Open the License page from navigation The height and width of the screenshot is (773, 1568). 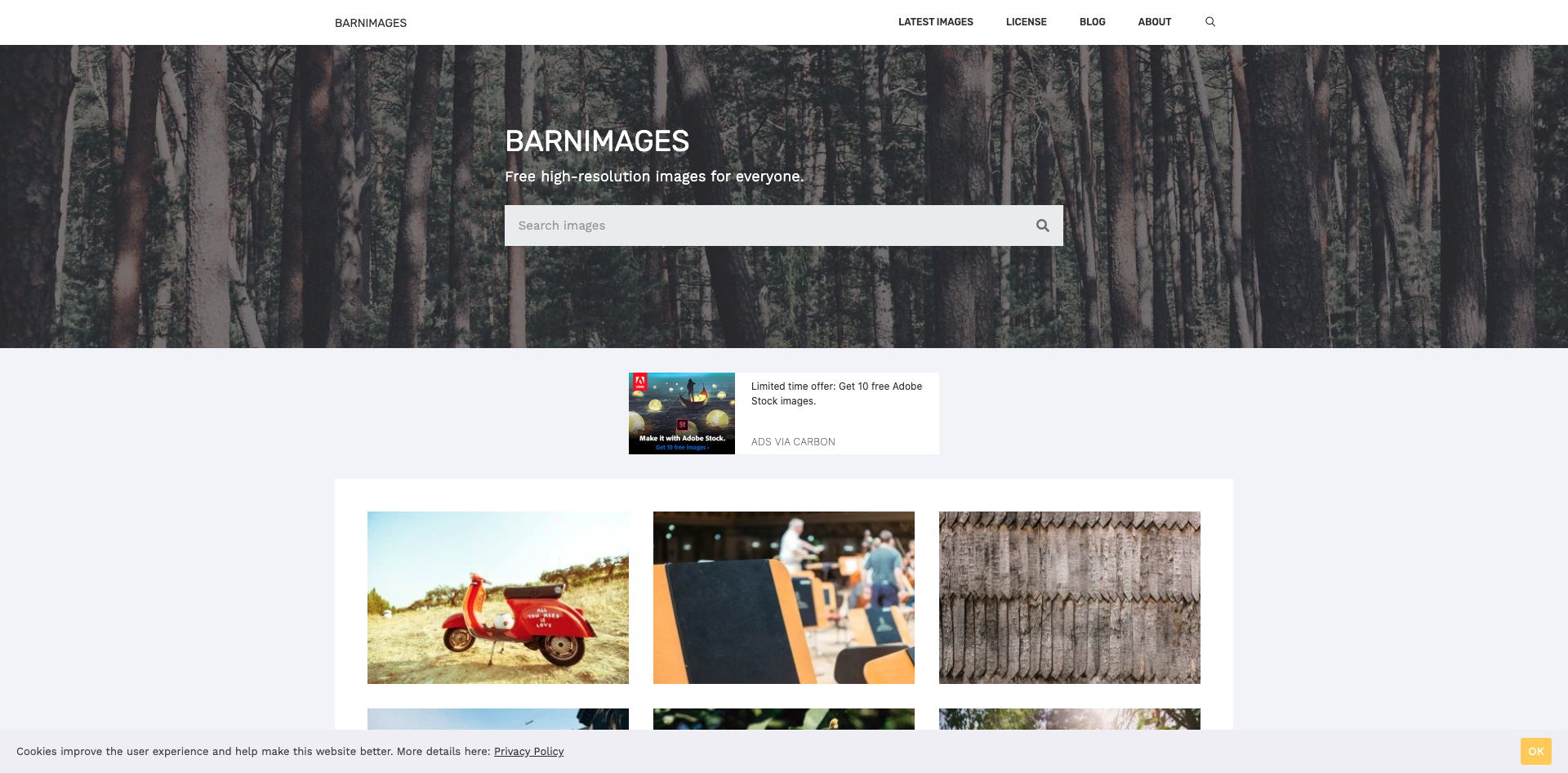coord(1027,22)
